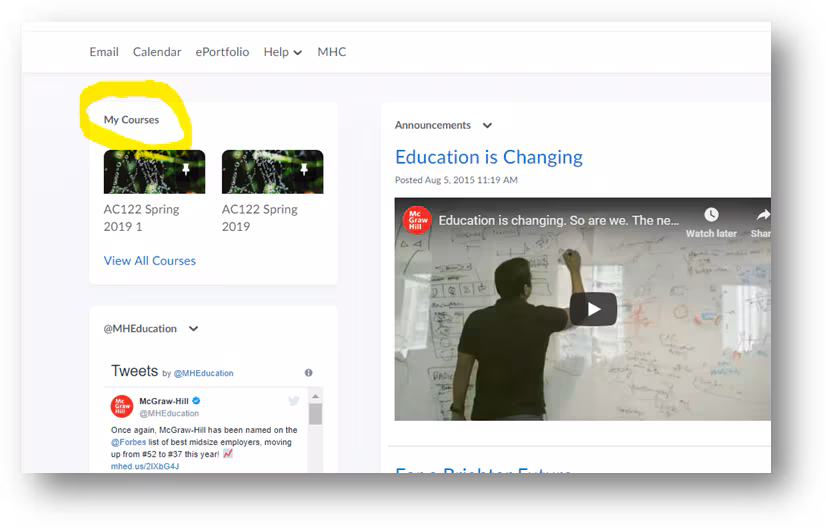The width and height of the screenshot is (826, 528).
Task: Click the Share arrow icon on the video
Action: point(762,215)
